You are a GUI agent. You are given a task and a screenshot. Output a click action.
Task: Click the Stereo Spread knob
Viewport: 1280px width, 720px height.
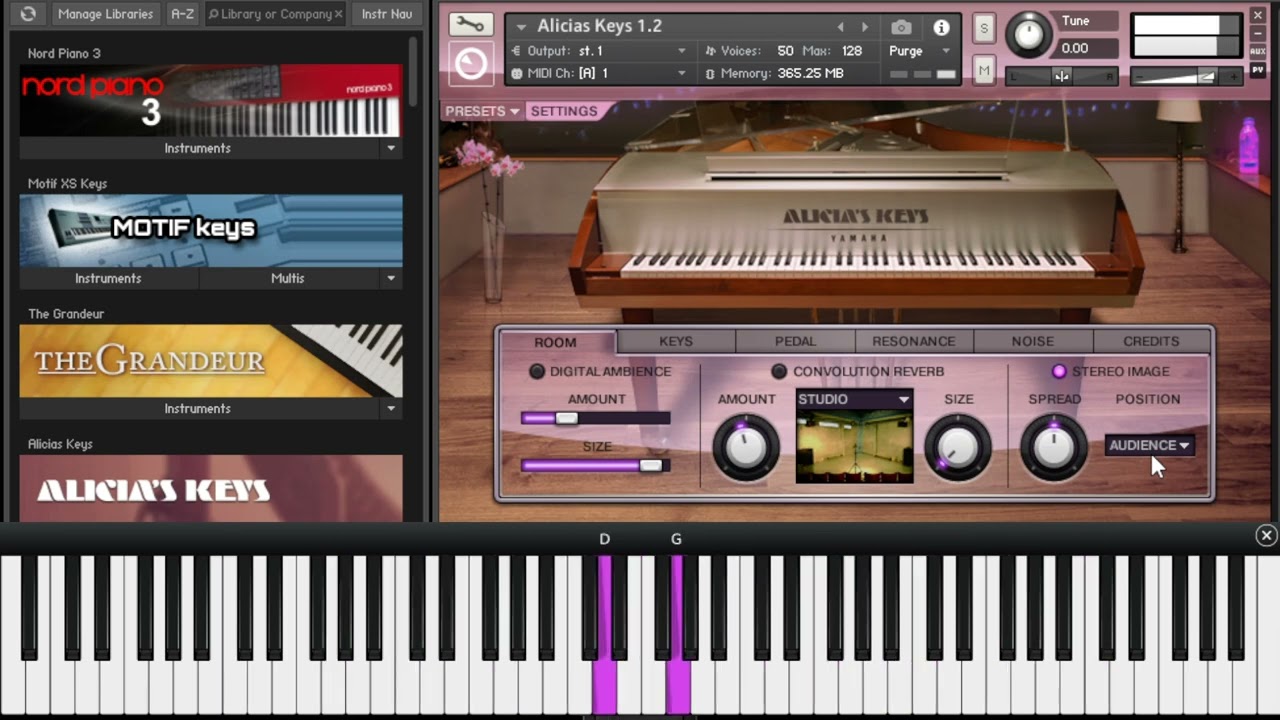click(x=1053, y=447)
